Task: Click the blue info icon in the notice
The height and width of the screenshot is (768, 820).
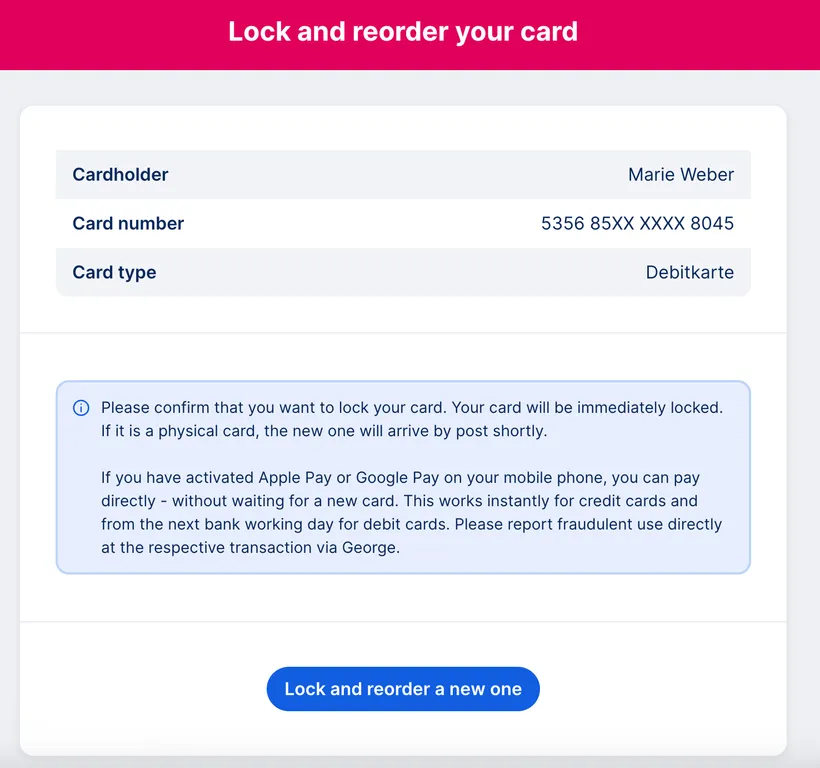Action: tap(81, 408)
